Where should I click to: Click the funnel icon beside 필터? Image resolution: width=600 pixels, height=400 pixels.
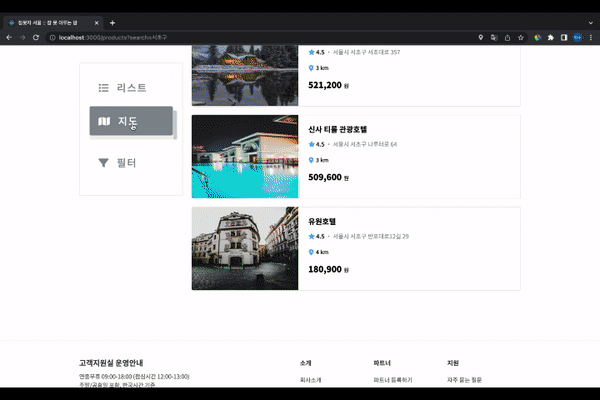(x=103, y=163)
